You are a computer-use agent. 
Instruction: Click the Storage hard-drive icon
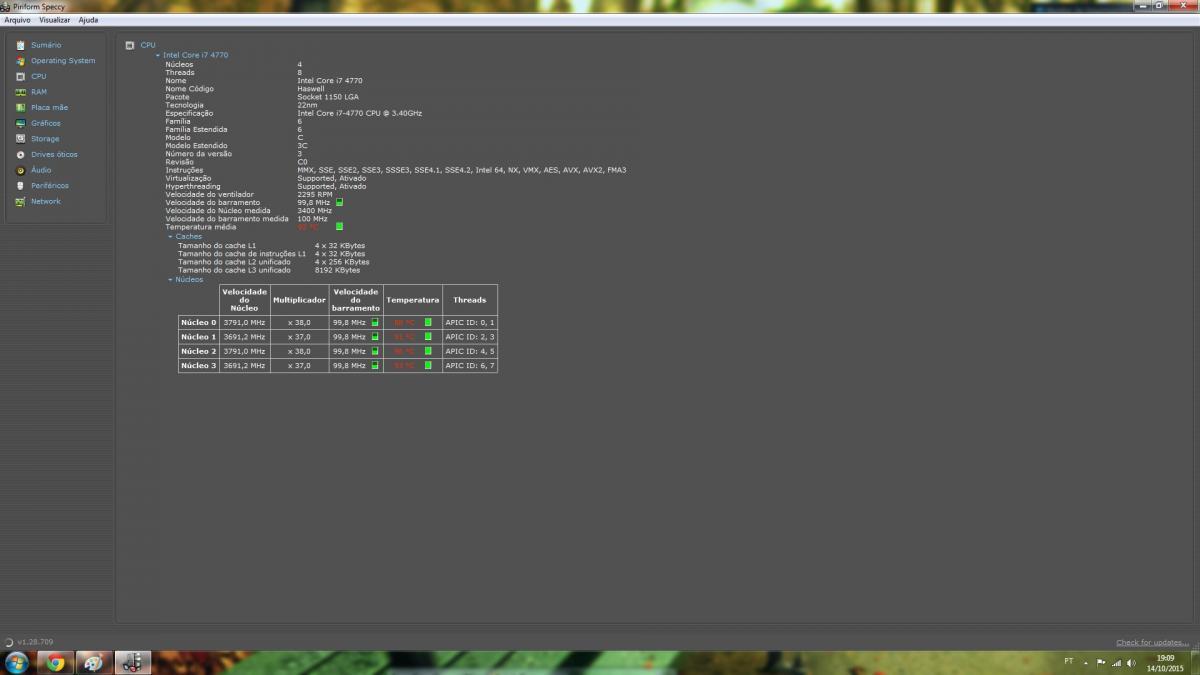[20, 139]
